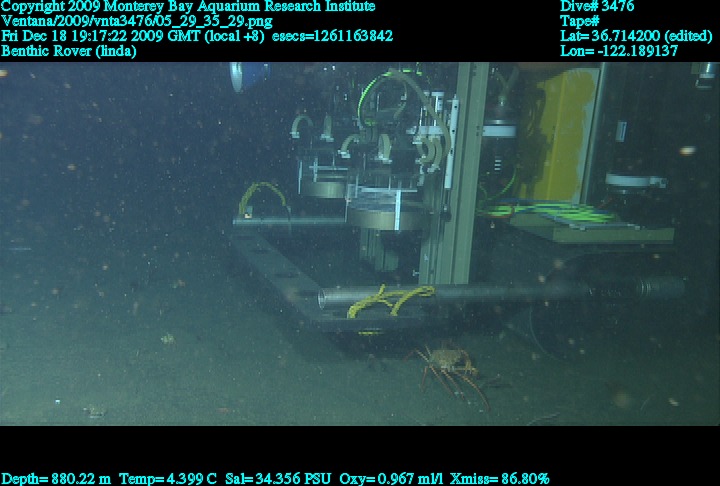Select the "Dive# 3476" text

(597, 7)
